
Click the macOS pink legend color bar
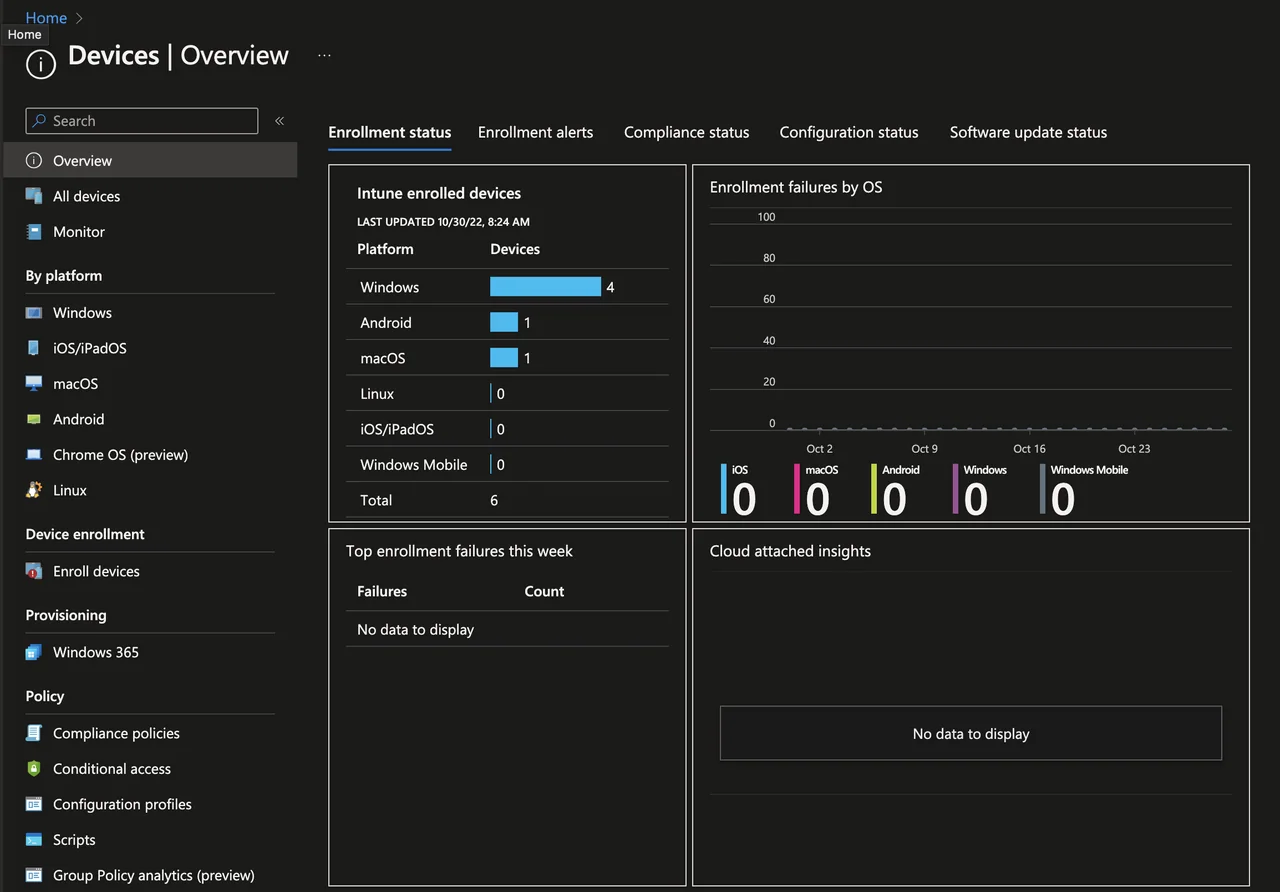point(797,489)
